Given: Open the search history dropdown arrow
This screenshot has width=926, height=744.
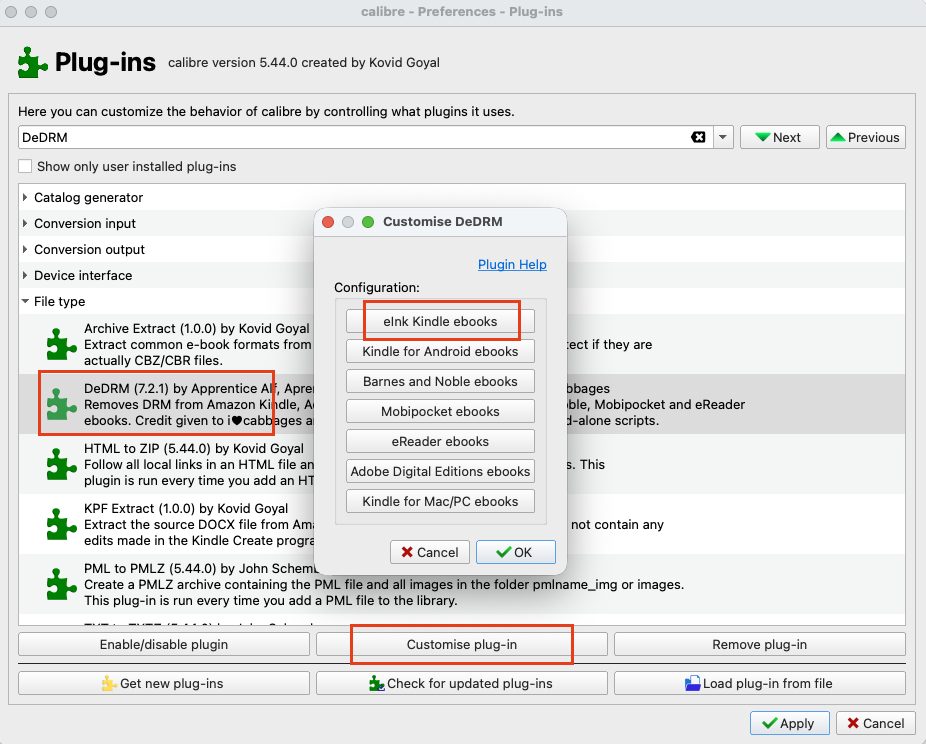Looking at the screenshot, I should coord(723,137).
